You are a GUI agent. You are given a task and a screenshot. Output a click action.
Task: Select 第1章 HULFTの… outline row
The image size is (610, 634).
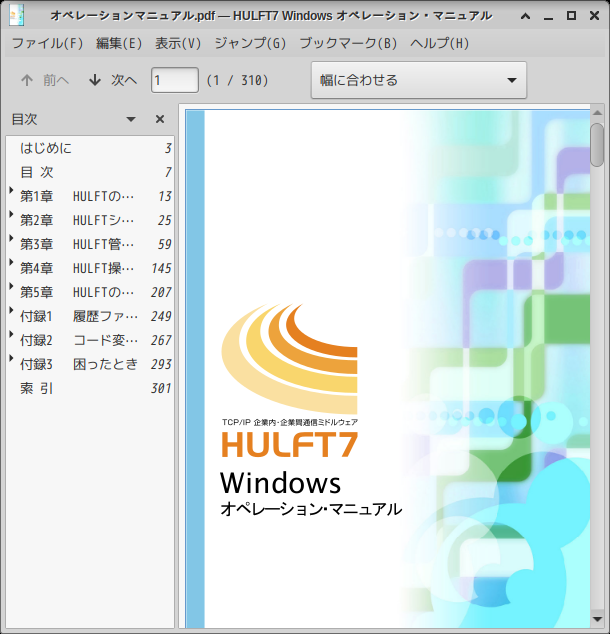pos(90,196)
